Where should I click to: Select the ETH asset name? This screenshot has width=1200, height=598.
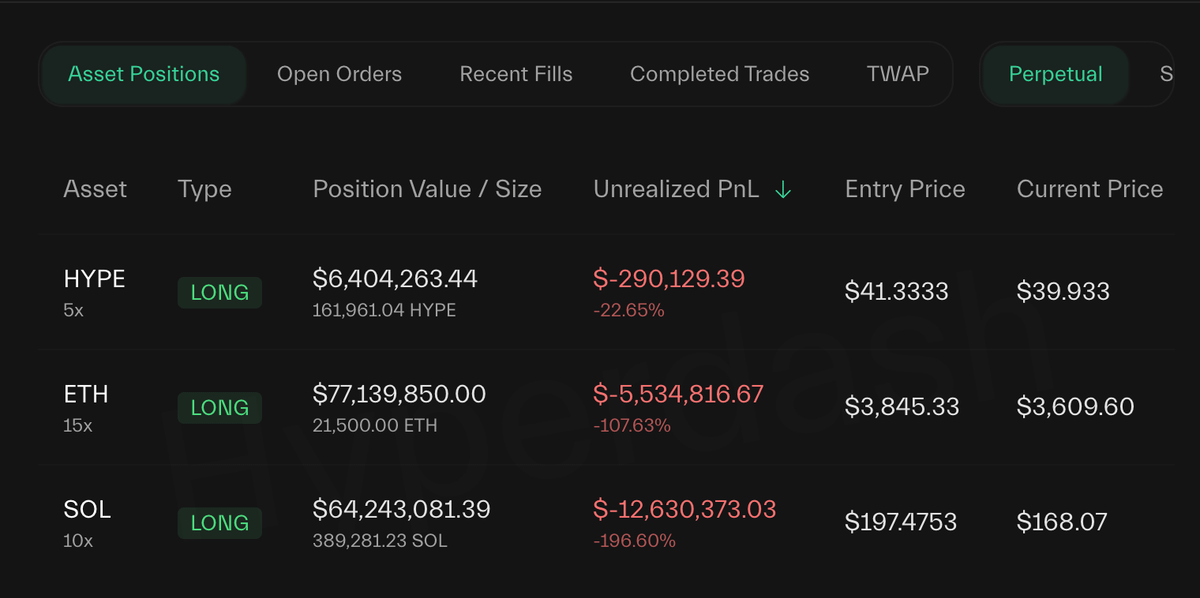[x=86, y=395]
